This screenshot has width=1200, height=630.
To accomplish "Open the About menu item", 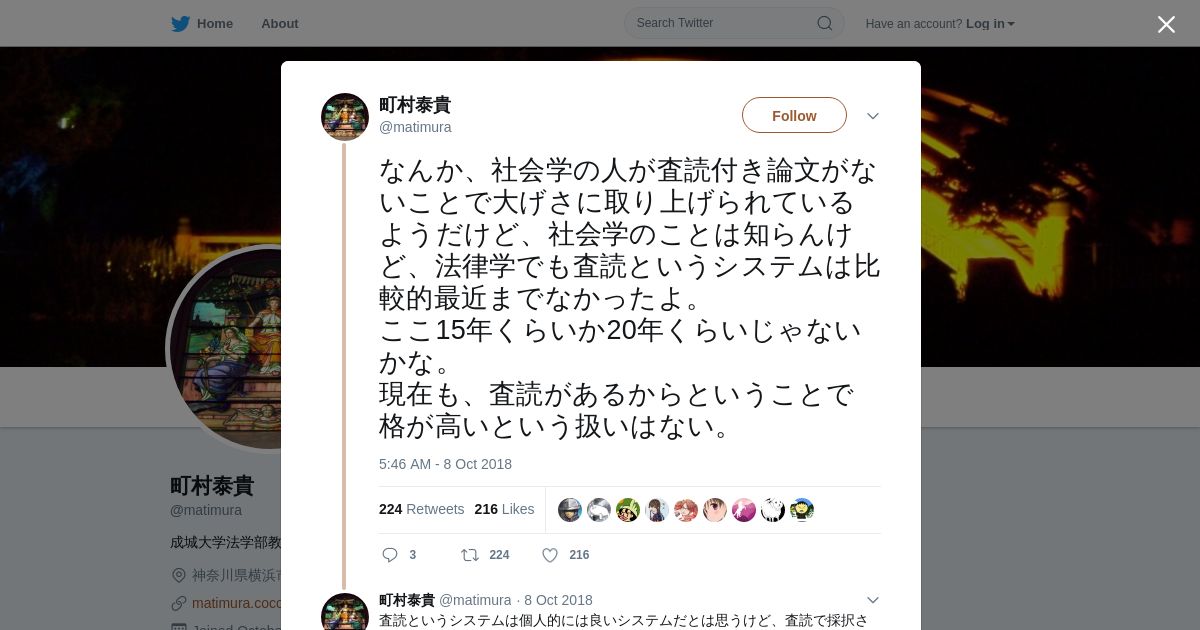I will click(x=280, y=24).
